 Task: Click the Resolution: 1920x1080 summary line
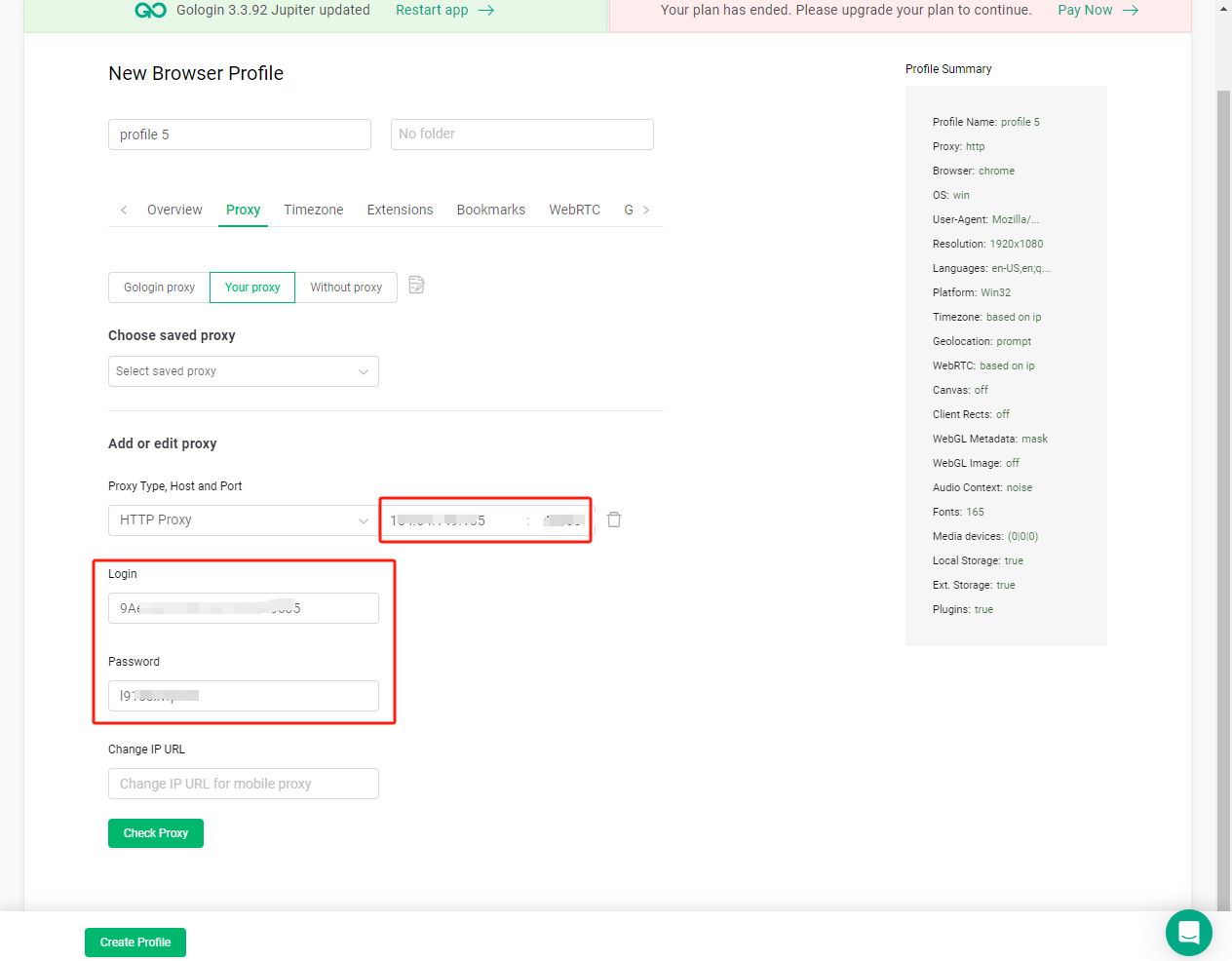[x=988, y=244]
